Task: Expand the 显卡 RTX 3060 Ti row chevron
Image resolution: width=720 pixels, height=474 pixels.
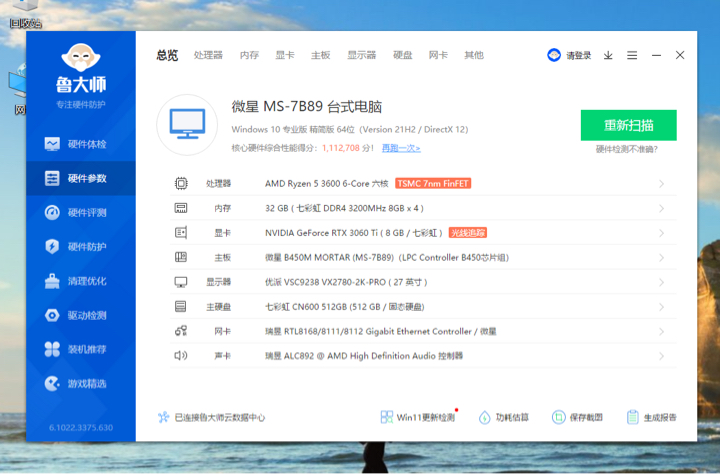Action: 661,233
